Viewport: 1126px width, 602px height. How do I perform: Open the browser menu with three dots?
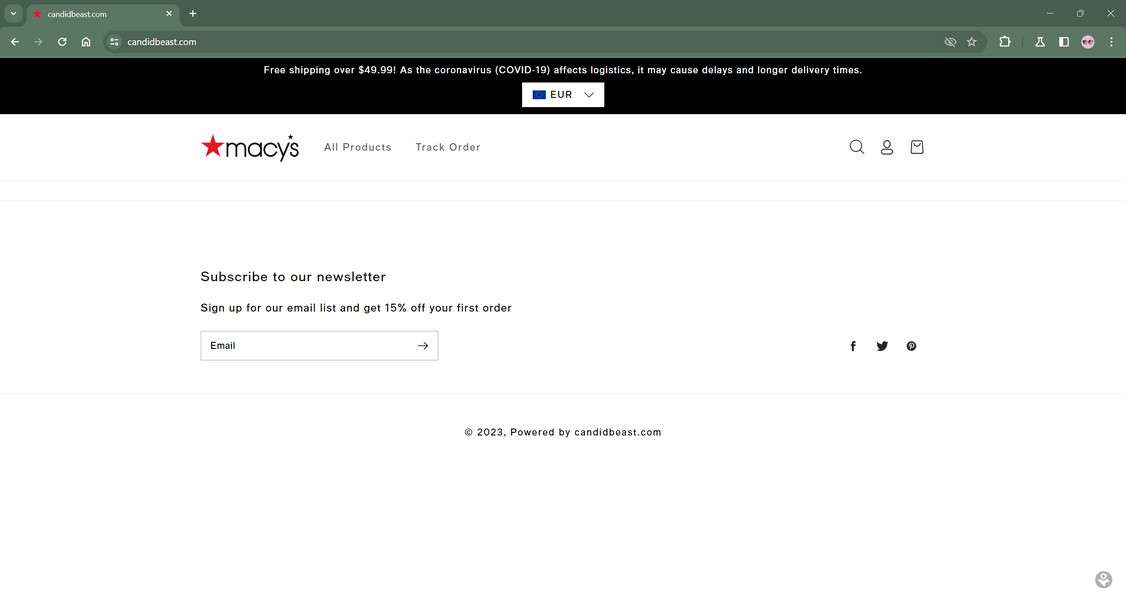point(1109,41)
